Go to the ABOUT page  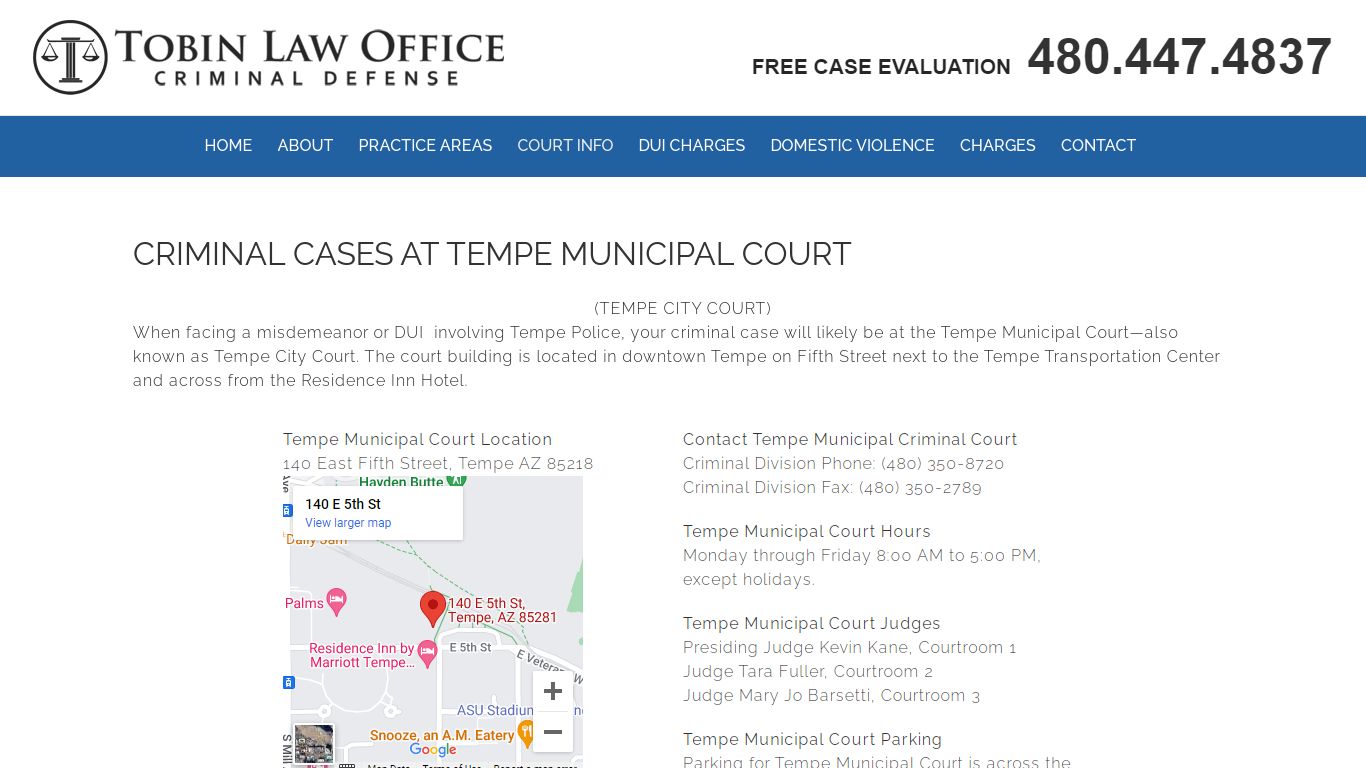305,146
